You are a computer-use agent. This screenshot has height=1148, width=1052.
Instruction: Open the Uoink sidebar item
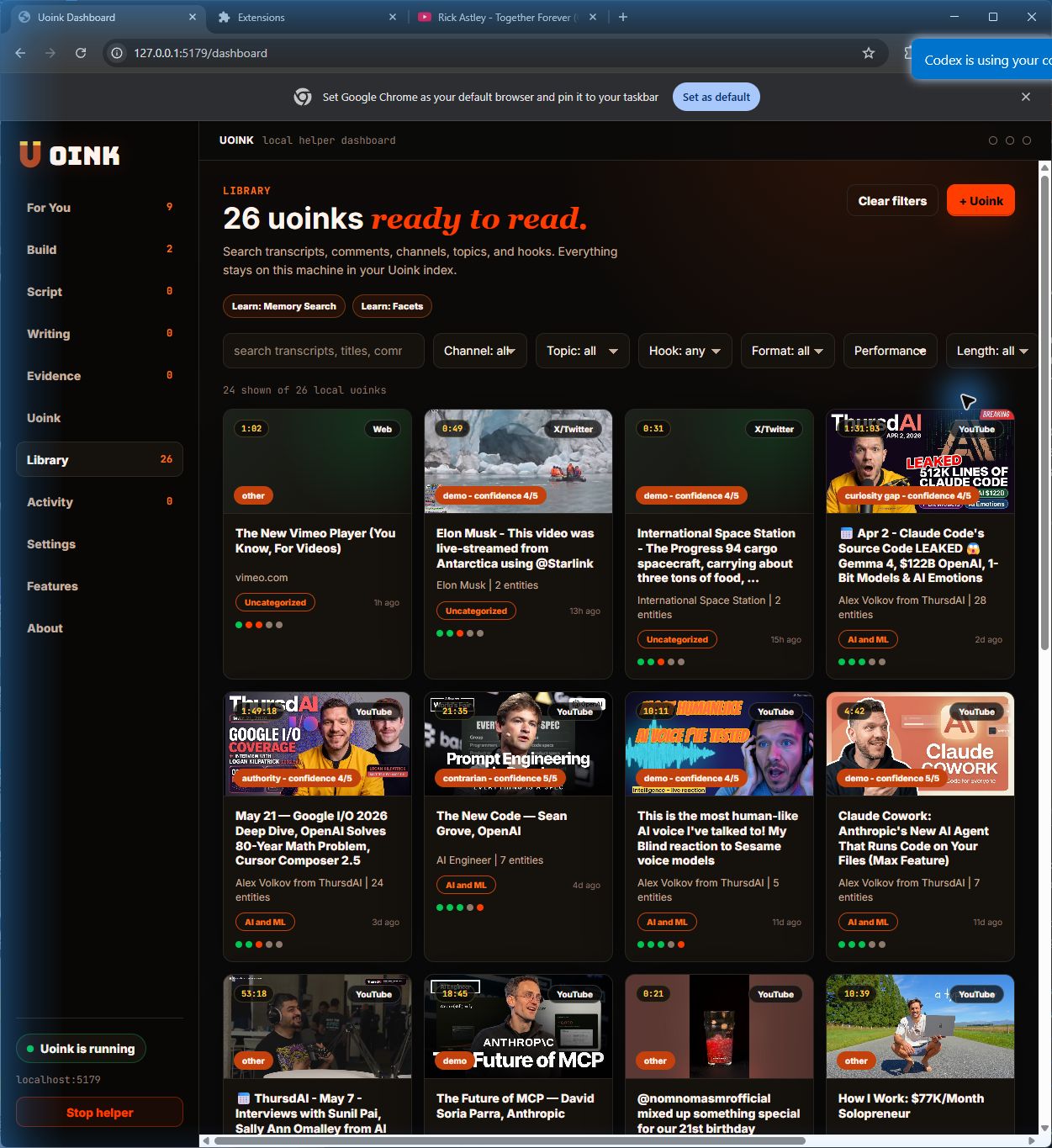99,418
